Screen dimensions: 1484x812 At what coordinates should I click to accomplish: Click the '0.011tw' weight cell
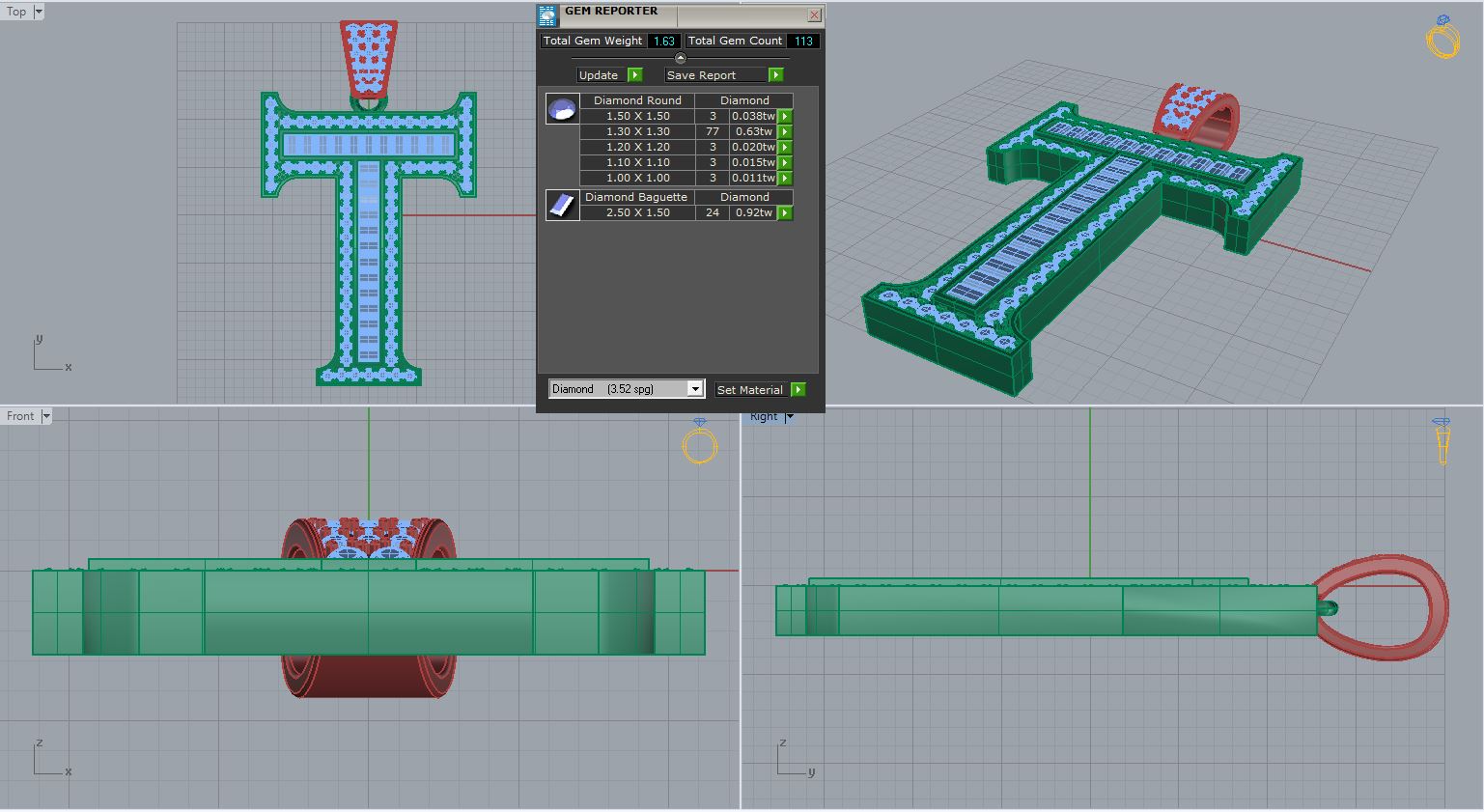[x=754, y=178]
